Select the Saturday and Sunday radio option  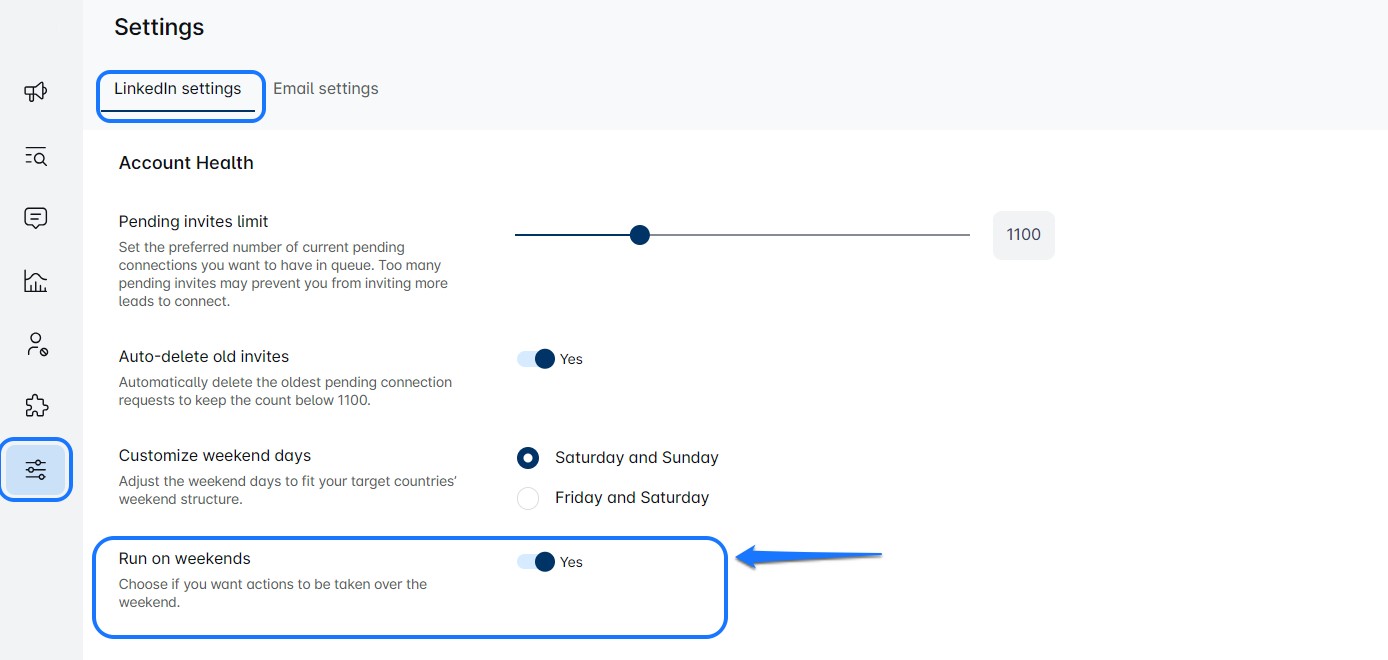(528, 458)
